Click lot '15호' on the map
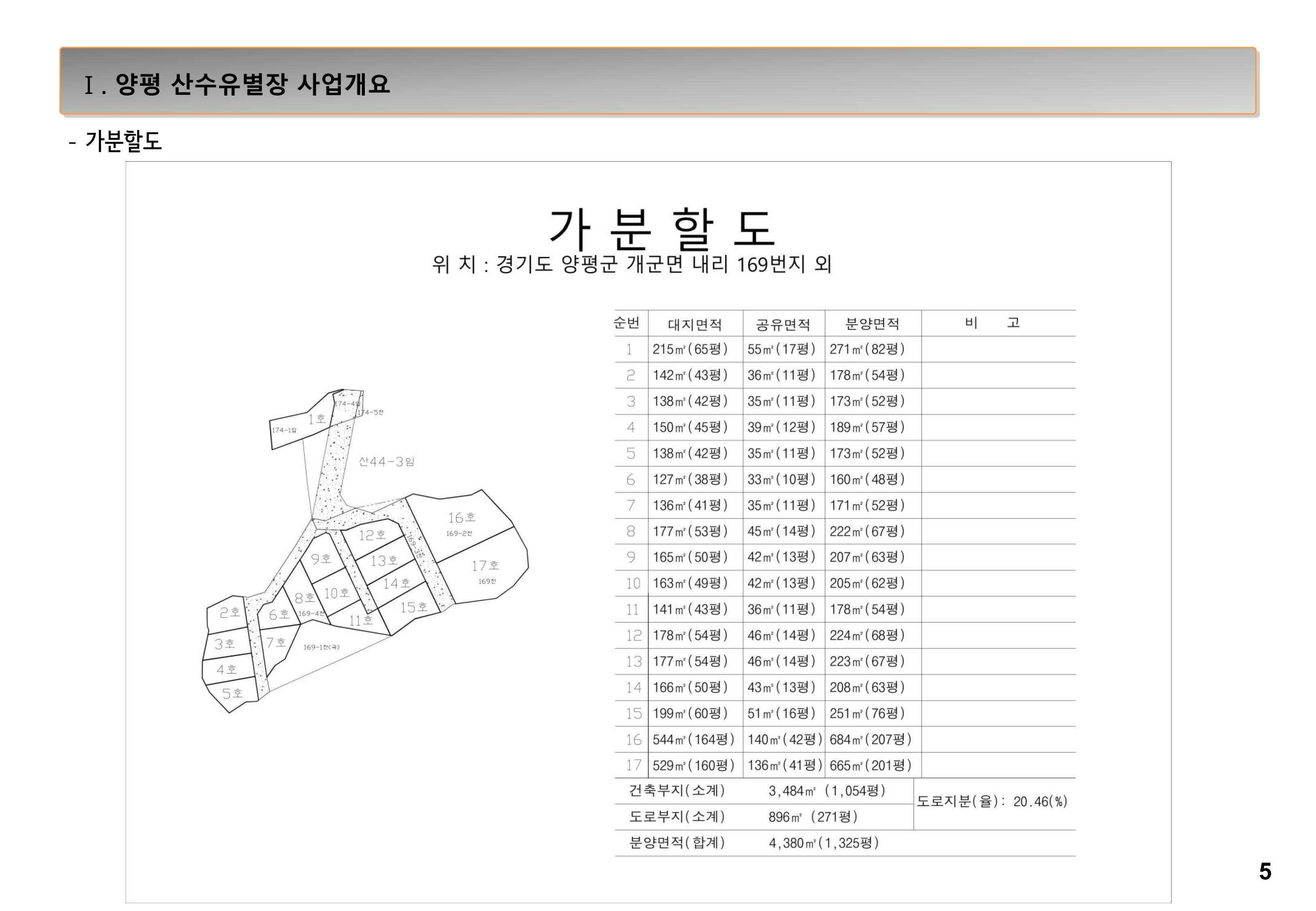Screen dimensions: 1316x911 (x=414, y=607)
